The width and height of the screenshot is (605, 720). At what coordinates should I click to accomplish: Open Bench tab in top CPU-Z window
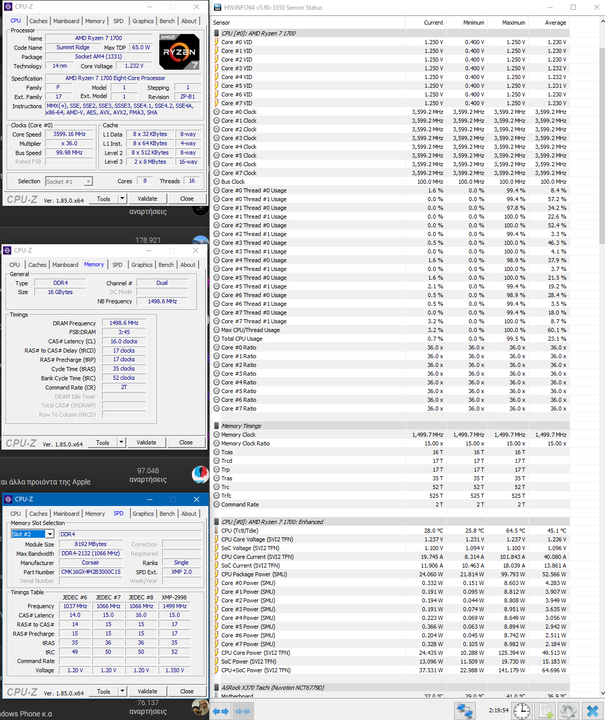167,21
